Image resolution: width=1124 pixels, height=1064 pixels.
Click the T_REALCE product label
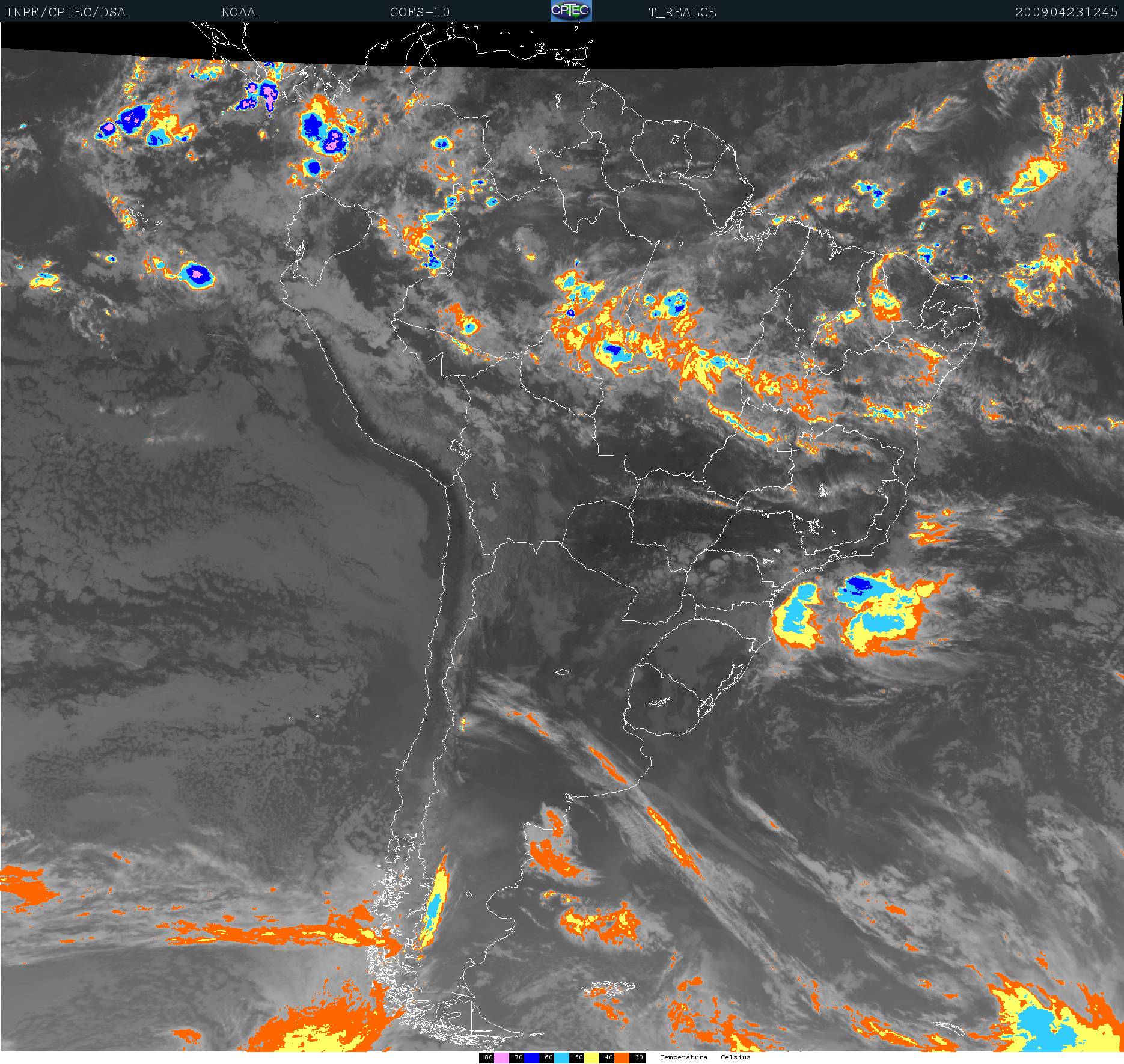click(682, 13)
